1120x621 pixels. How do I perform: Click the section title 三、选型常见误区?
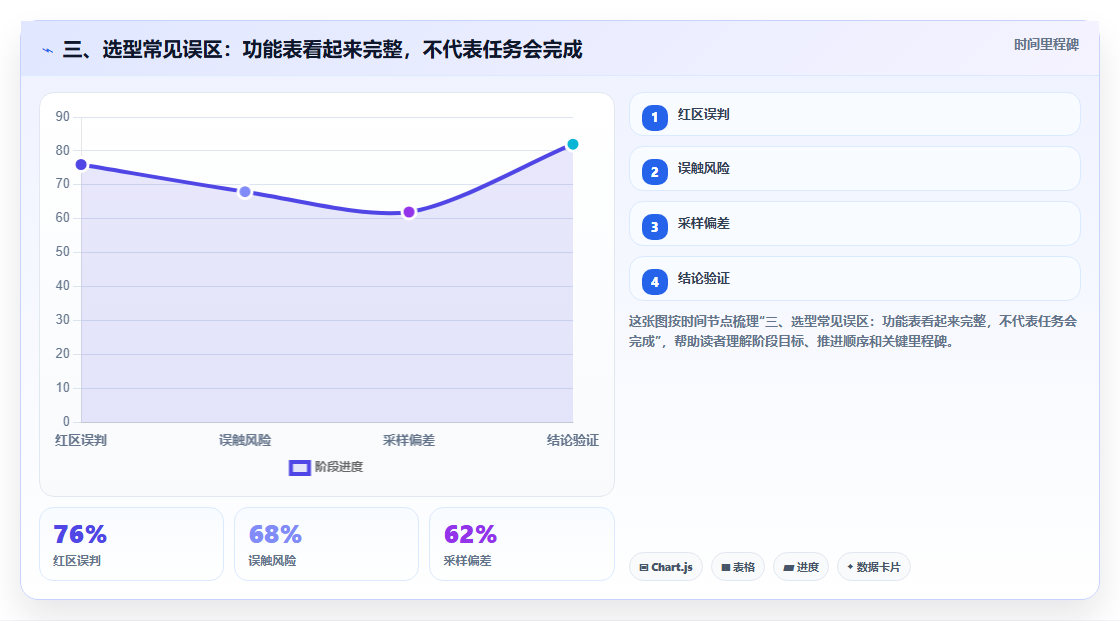coord(322,50)
